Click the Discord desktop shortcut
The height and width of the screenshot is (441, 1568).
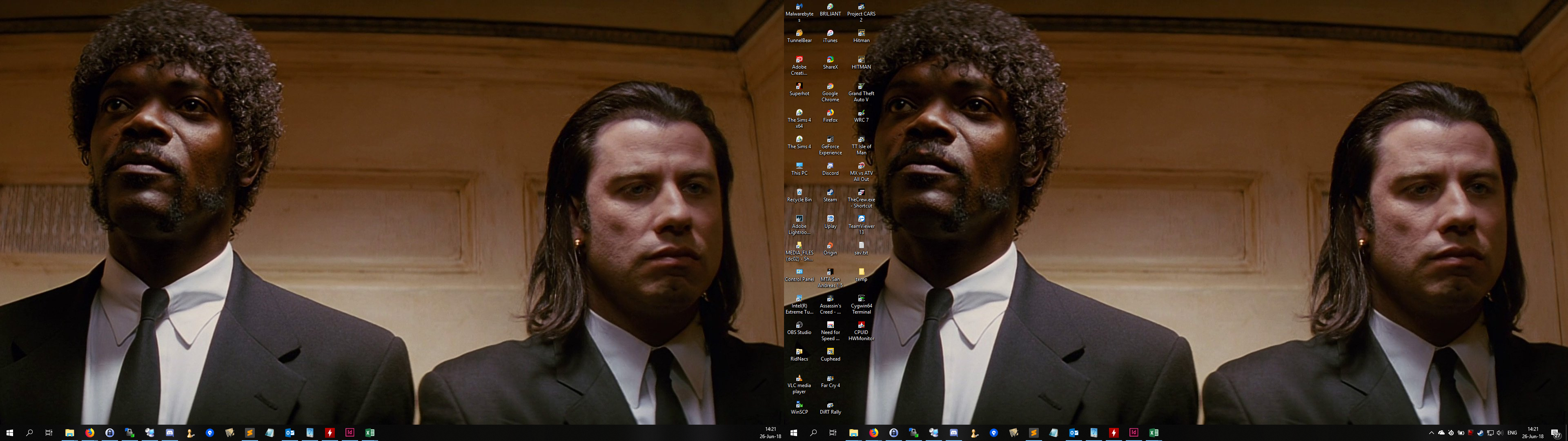tap(830, 169)
